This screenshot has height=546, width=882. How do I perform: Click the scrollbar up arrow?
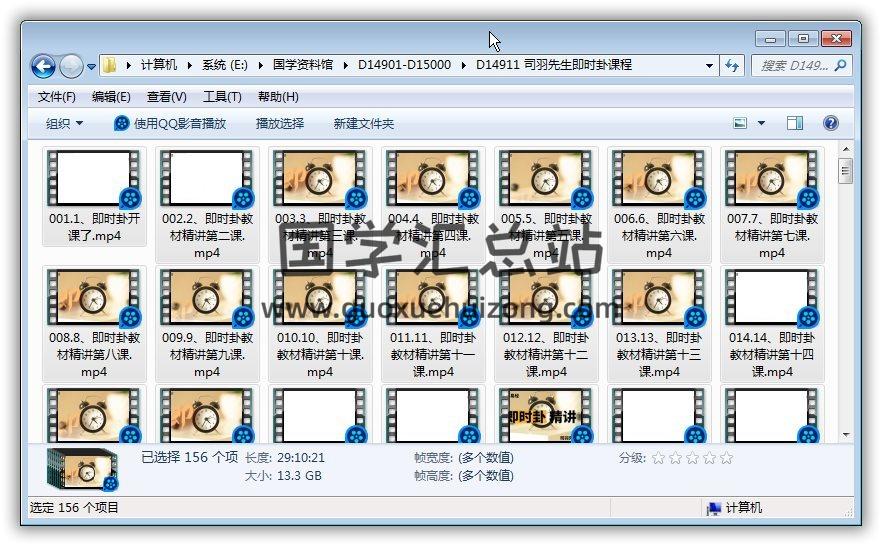(845, 149)
